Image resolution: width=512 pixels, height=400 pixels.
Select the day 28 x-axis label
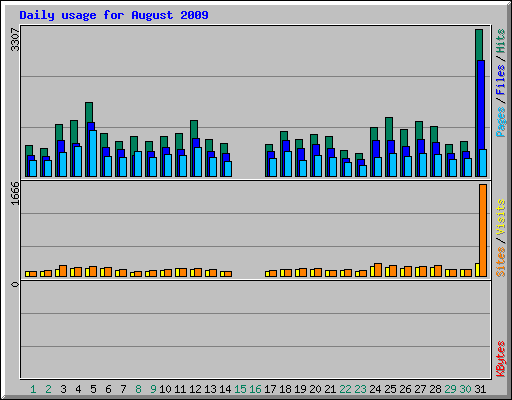[435, 389]
